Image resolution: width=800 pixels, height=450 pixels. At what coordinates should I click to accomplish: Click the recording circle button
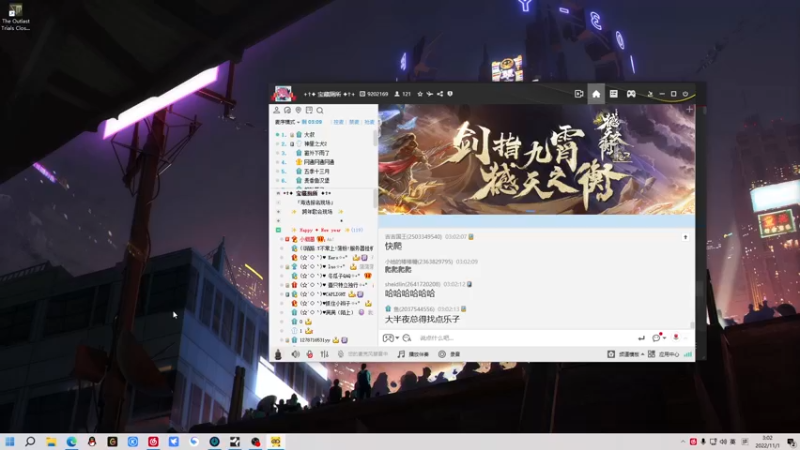click(449, 354)
